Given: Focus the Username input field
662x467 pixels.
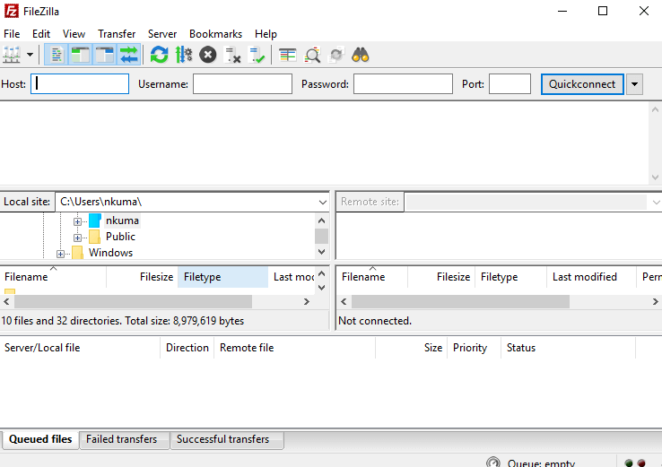Looking at the screenshot, I should pyautogui.click(x=242, y=84).
